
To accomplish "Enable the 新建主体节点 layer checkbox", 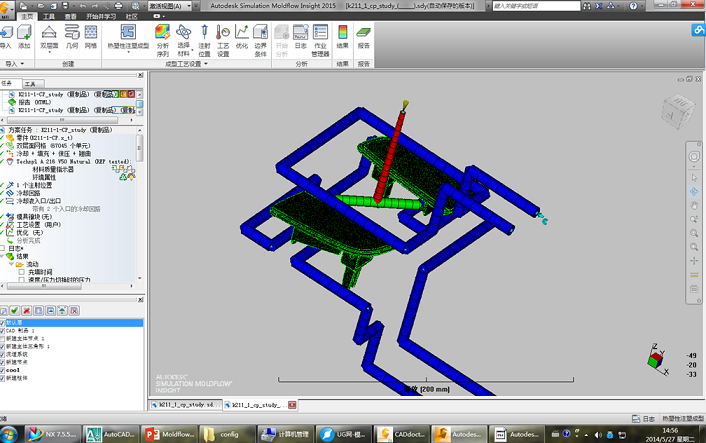I will 3,339.
